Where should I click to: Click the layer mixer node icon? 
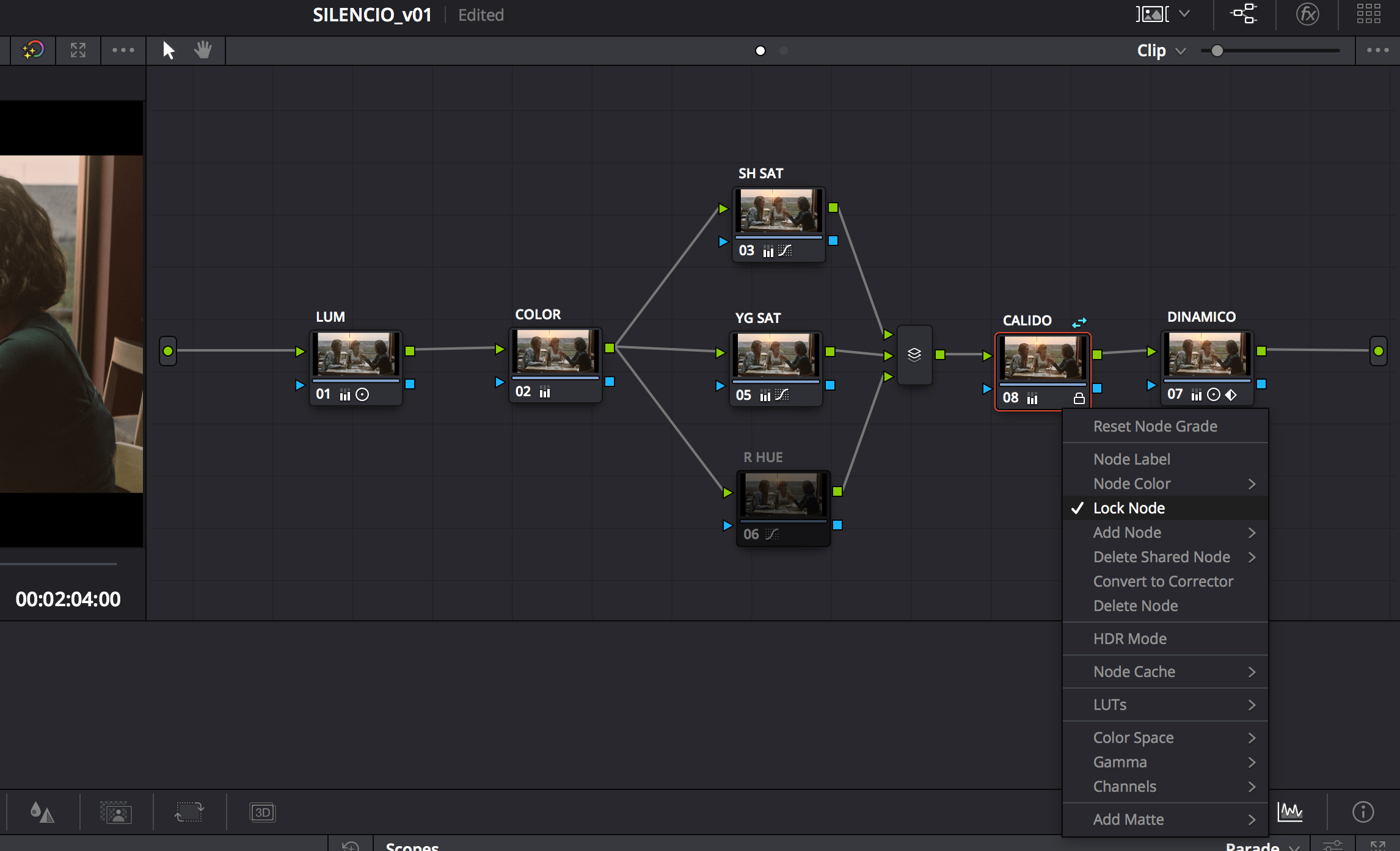point(914,355)
